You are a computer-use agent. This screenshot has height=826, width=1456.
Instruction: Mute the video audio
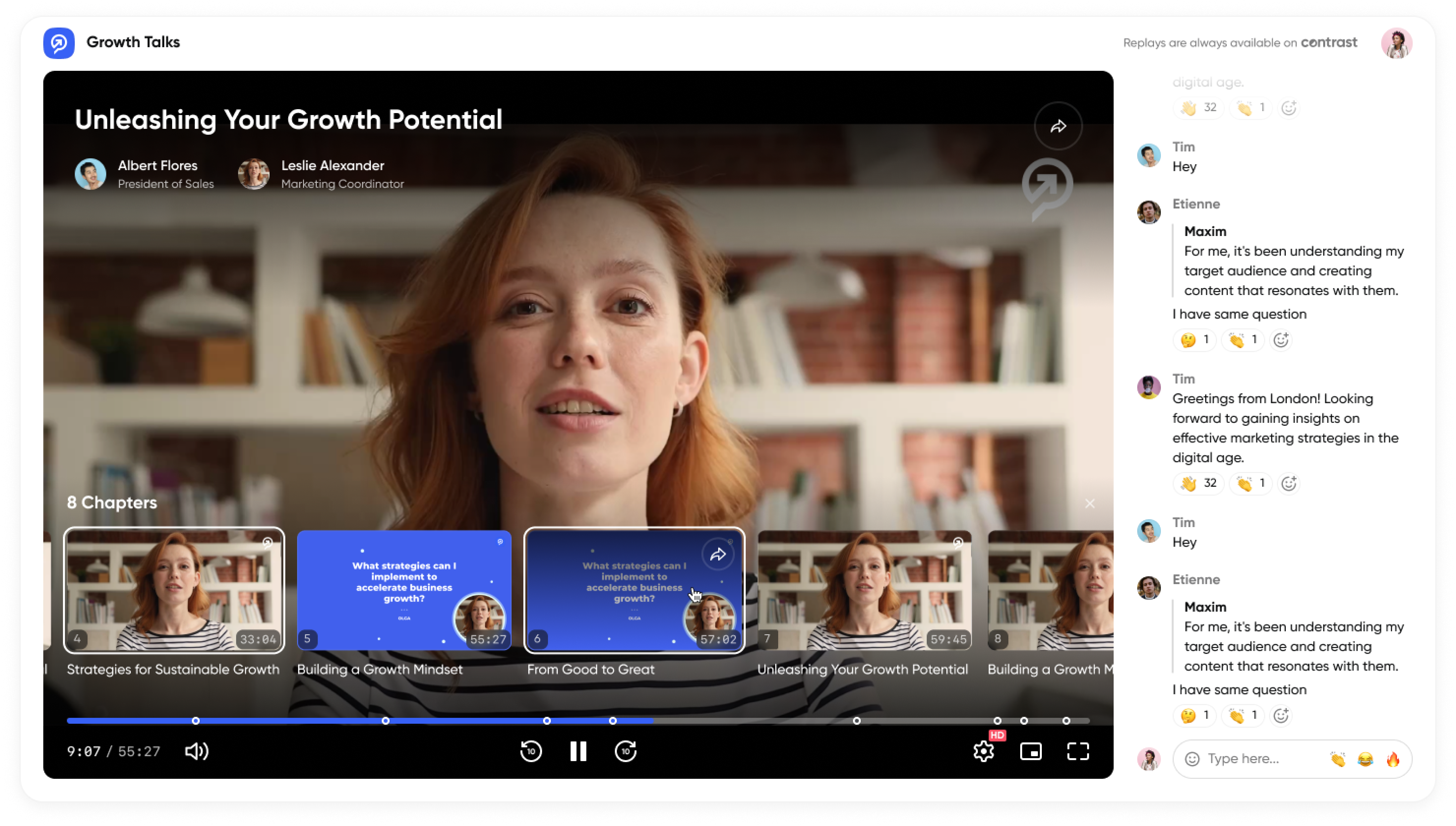pos(197,751)
